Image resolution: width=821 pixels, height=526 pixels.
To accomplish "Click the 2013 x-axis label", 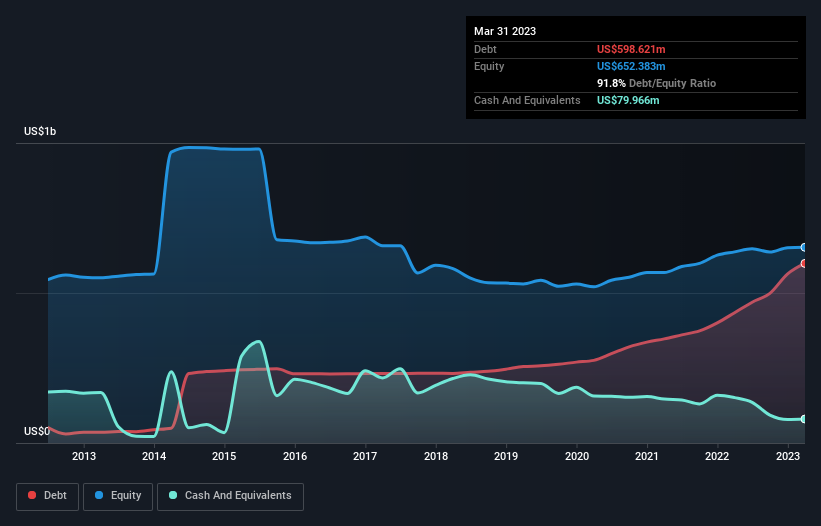I will (x=84, y=456).
